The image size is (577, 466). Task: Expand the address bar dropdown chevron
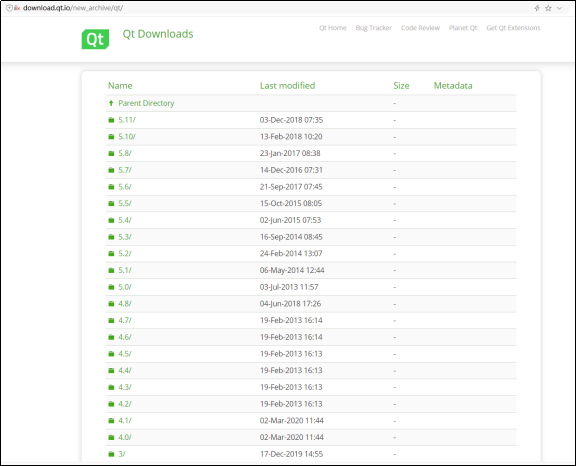(x=559, y=8)
